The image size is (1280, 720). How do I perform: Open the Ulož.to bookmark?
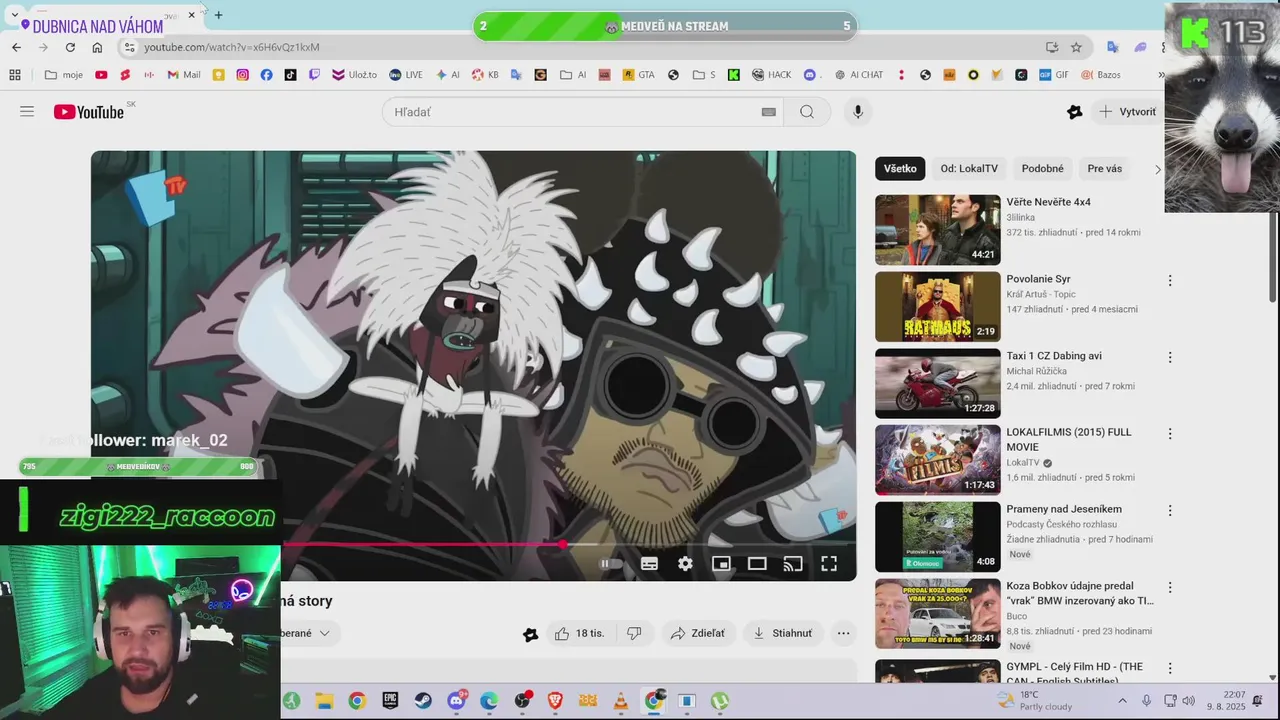[x=353, y=75]
